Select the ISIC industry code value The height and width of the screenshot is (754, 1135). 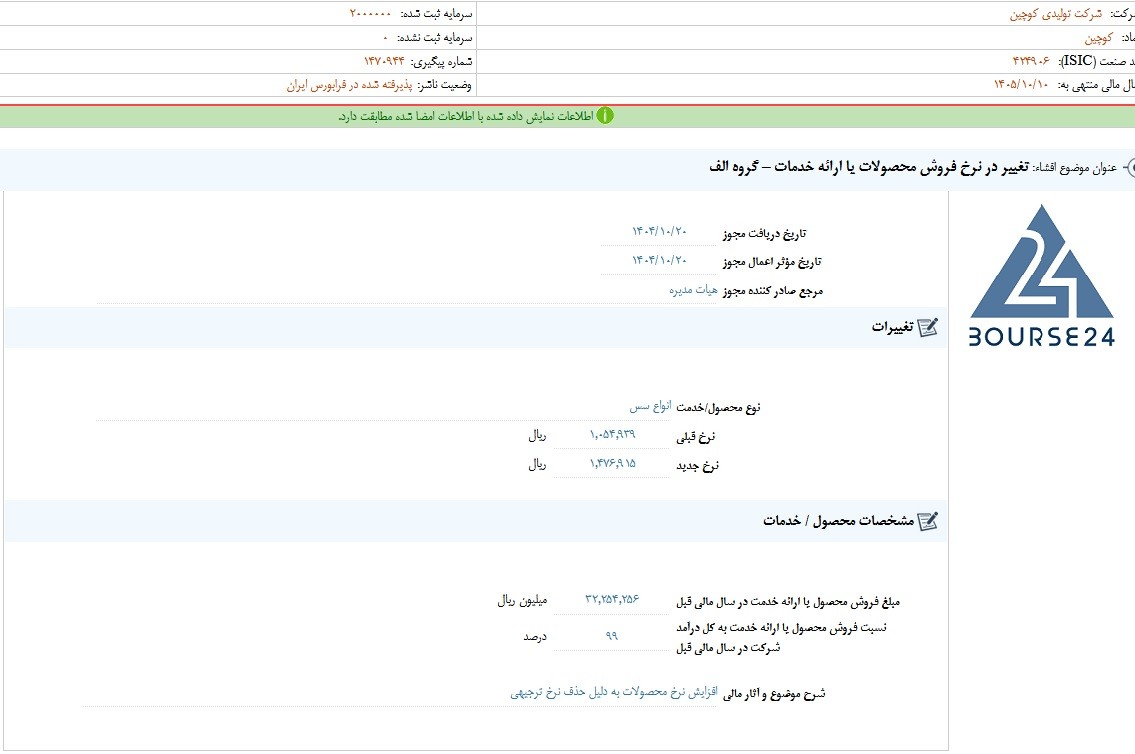(x=1031, y=62)
